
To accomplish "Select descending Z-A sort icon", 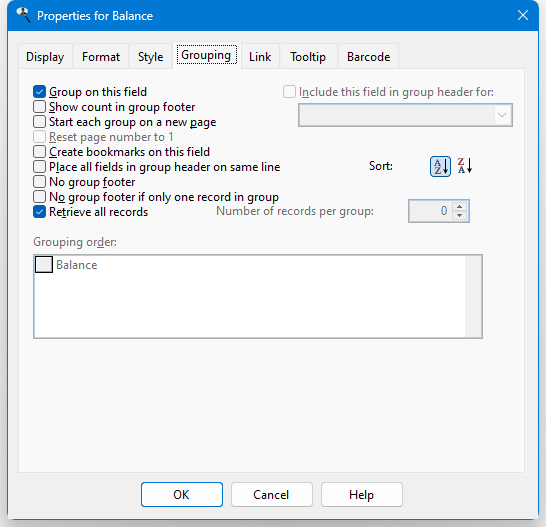I will pyautogui.click(x=465, y=166).
